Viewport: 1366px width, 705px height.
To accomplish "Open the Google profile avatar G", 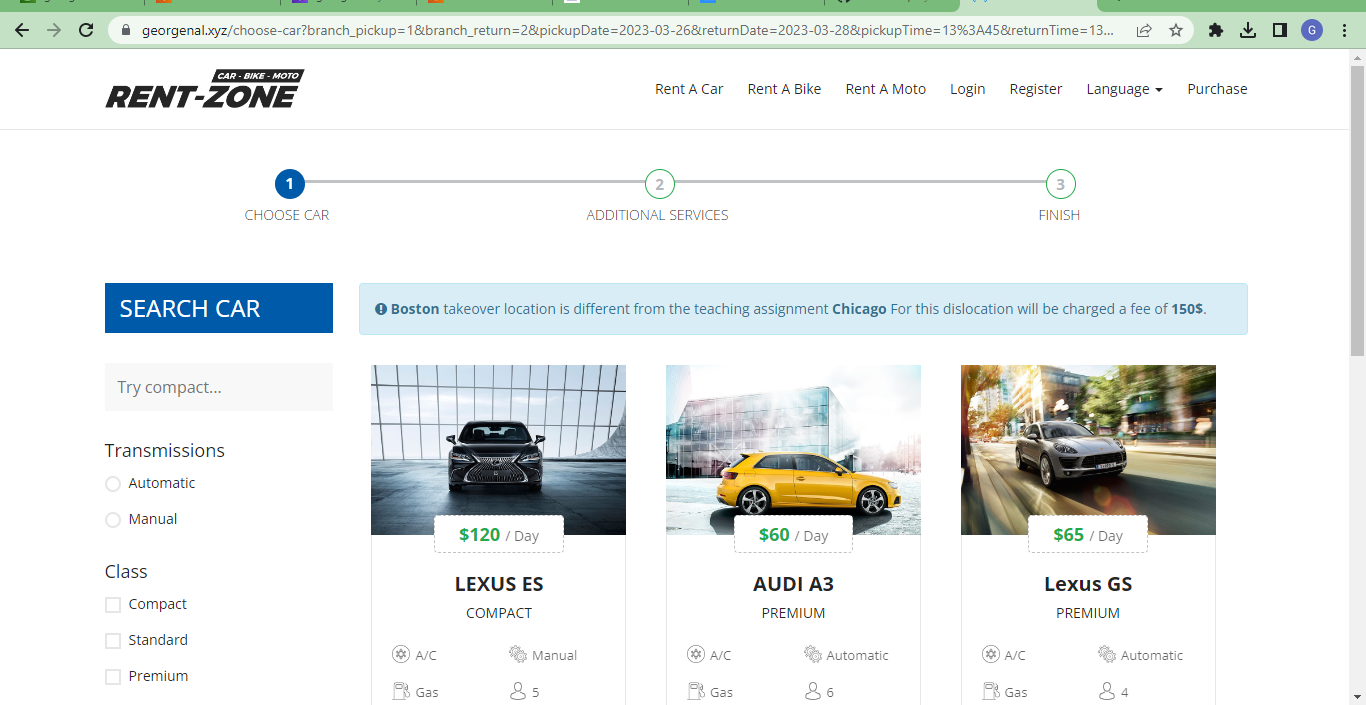I will [1311, 30].
